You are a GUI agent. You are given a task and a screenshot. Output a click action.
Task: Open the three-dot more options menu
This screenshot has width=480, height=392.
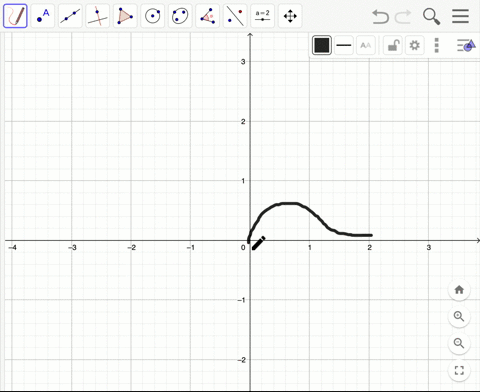[436, 45]
